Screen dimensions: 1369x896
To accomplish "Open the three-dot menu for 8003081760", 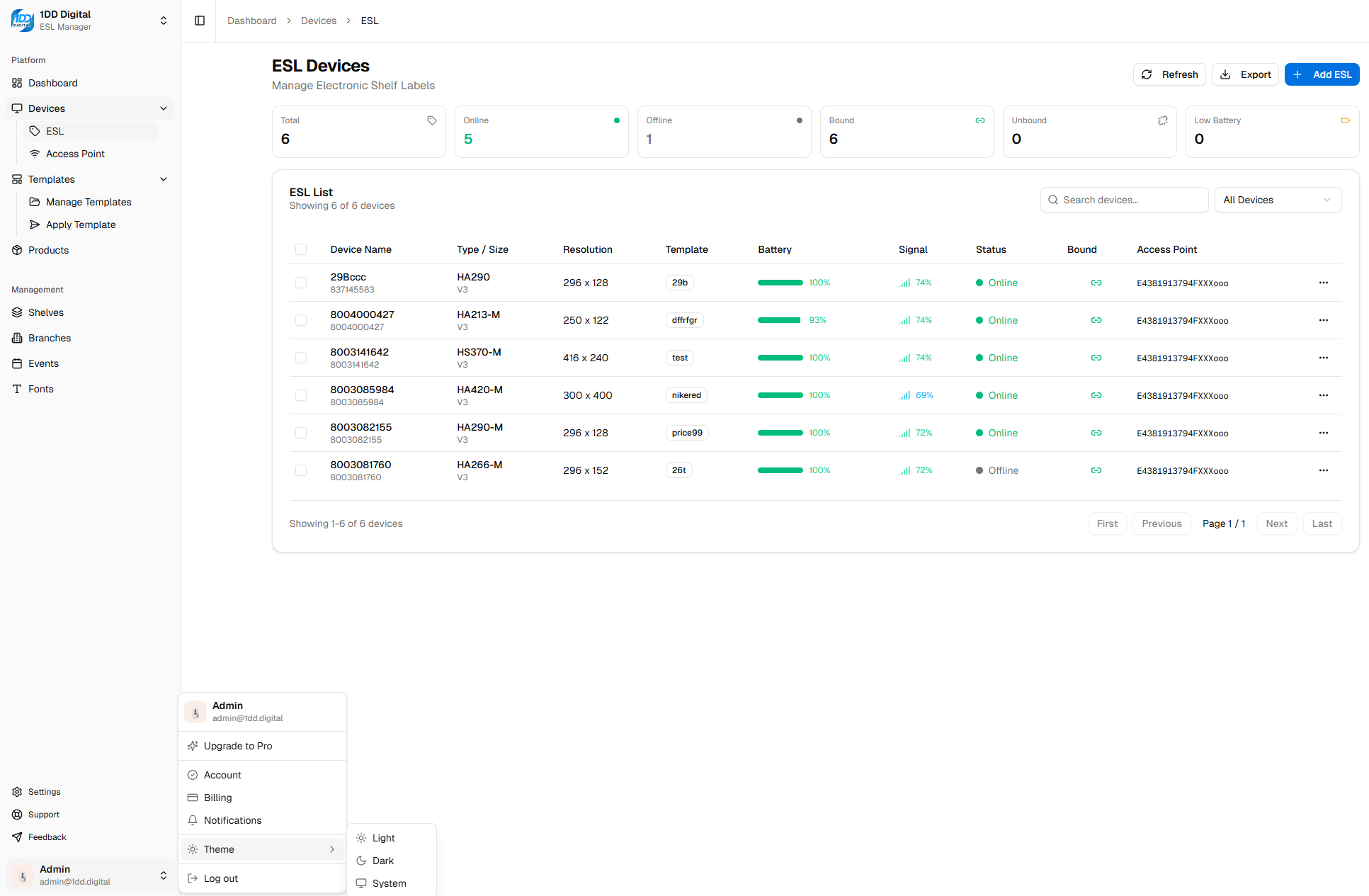I will (x=1323, y=470).
